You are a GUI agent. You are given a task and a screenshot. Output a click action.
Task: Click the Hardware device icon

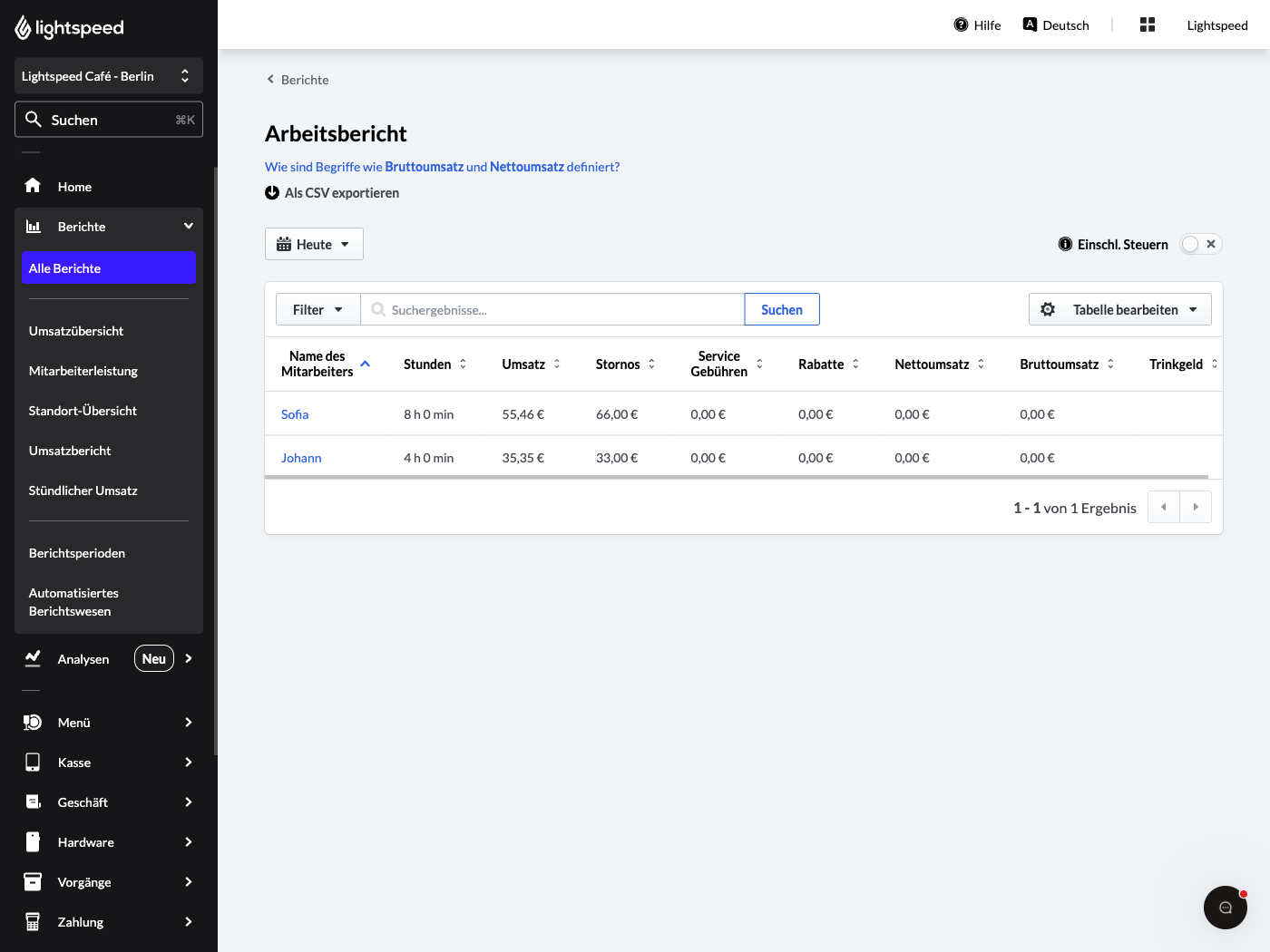click(33, 842)
